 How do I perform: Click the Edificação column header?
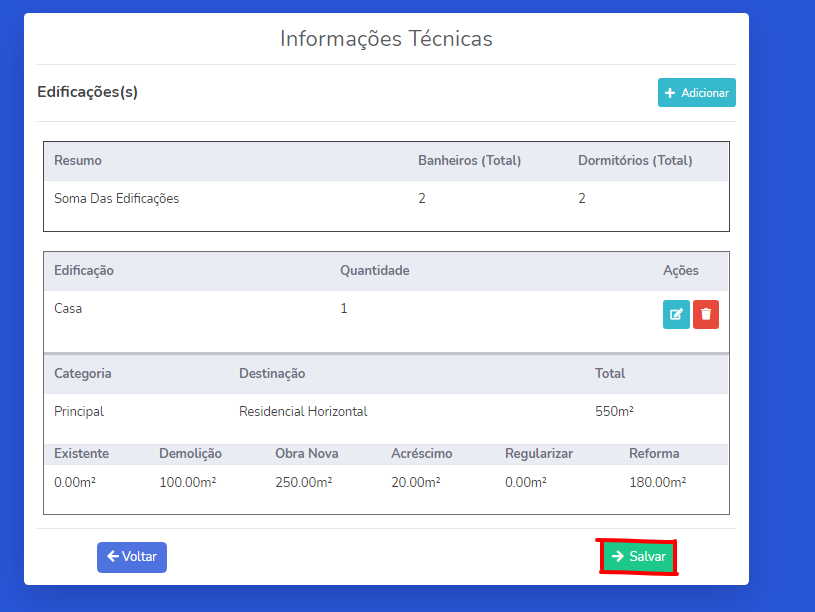coord(84,271)
